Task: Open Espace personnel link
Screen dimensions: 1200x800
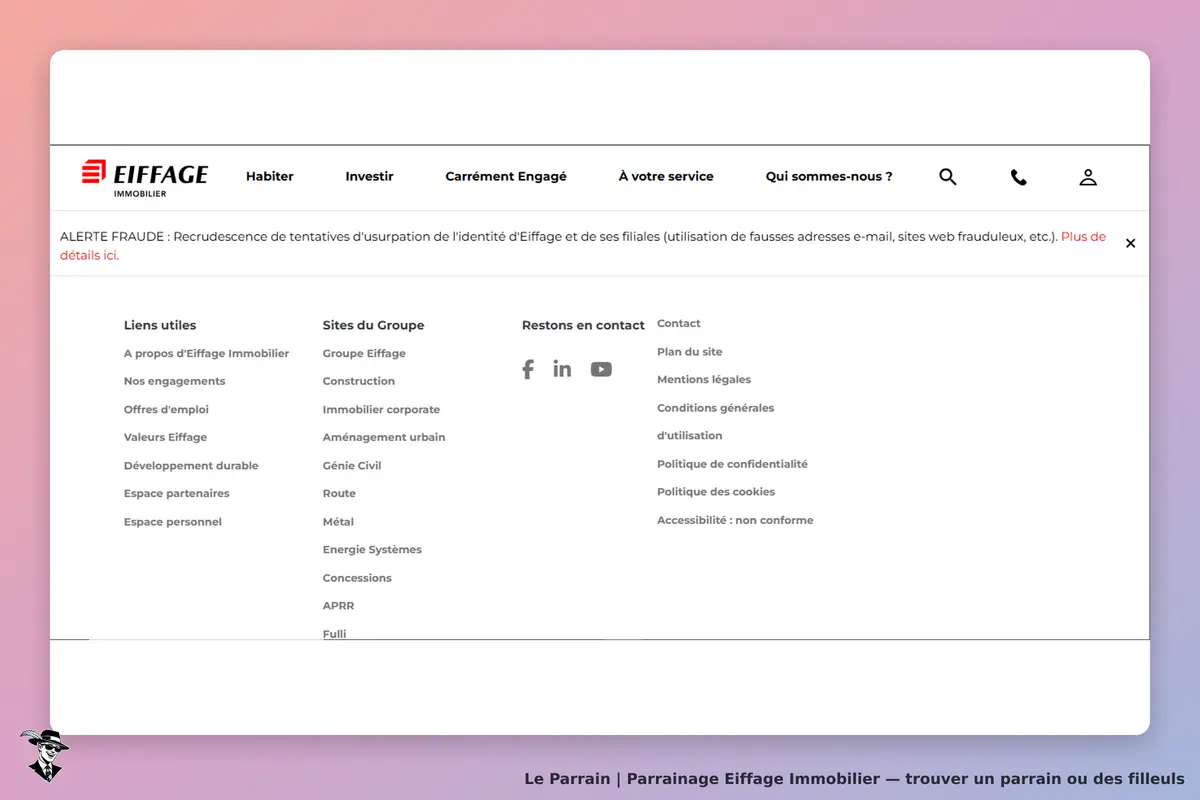Action: point(173,521)
